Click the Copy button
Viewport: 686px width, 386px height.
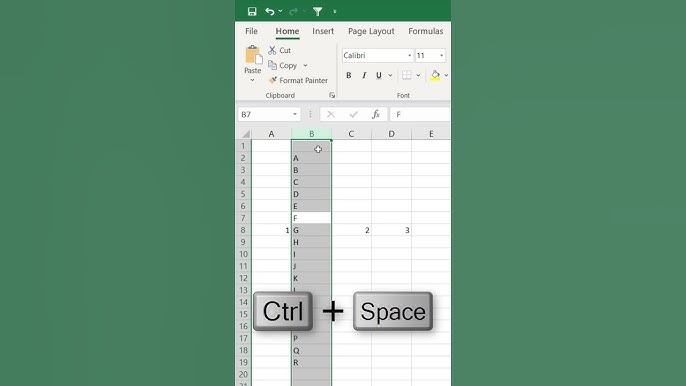[283, 65]
